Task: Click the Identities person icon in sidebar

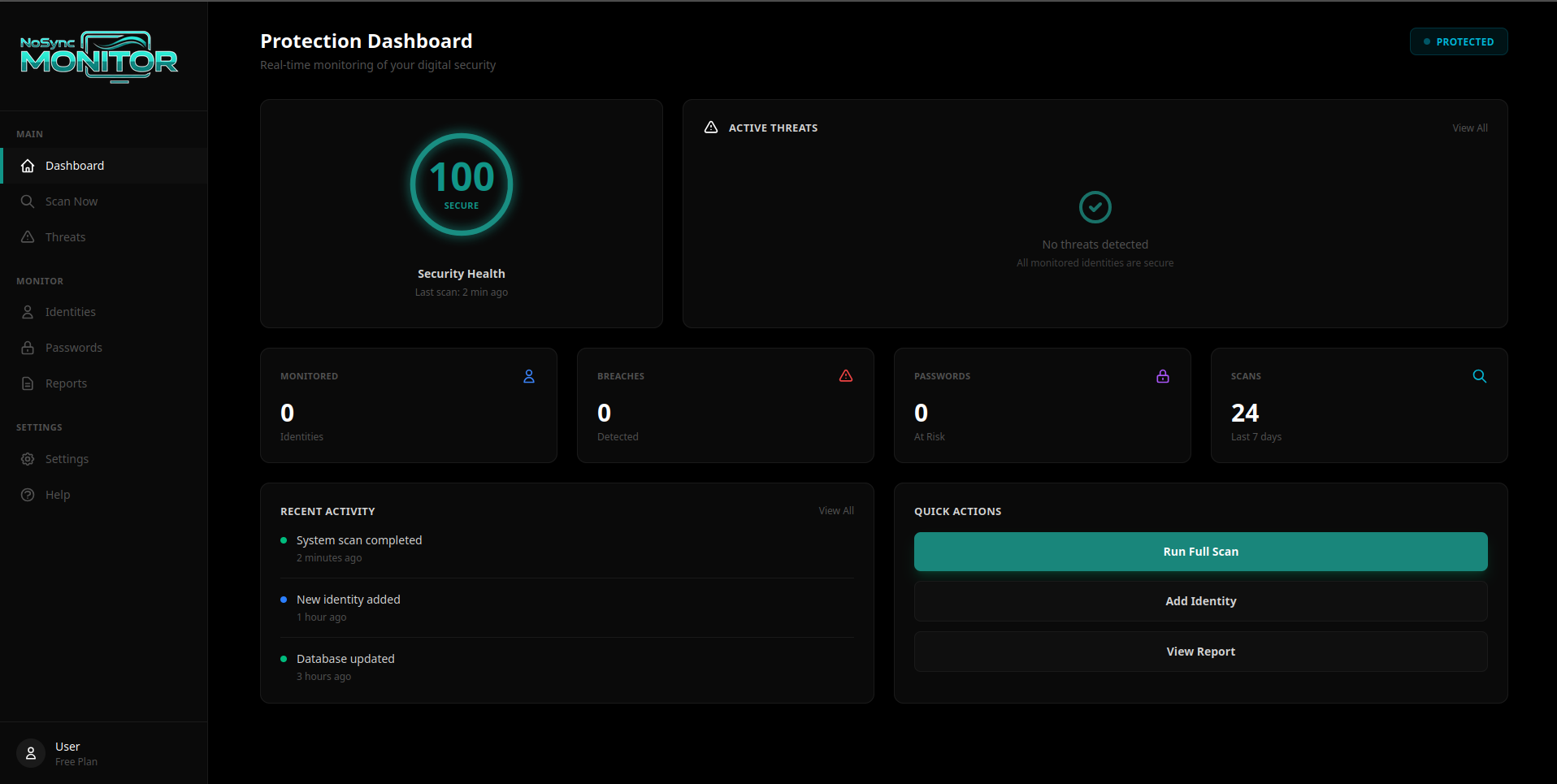Action: 27,311
